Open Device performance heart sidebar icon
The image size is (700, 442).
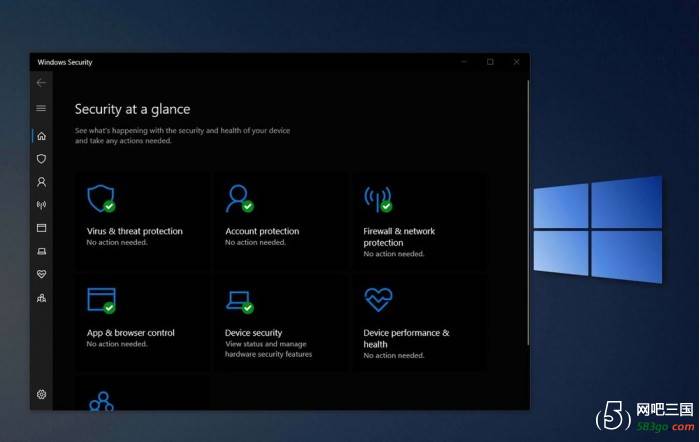pos(42,274)
